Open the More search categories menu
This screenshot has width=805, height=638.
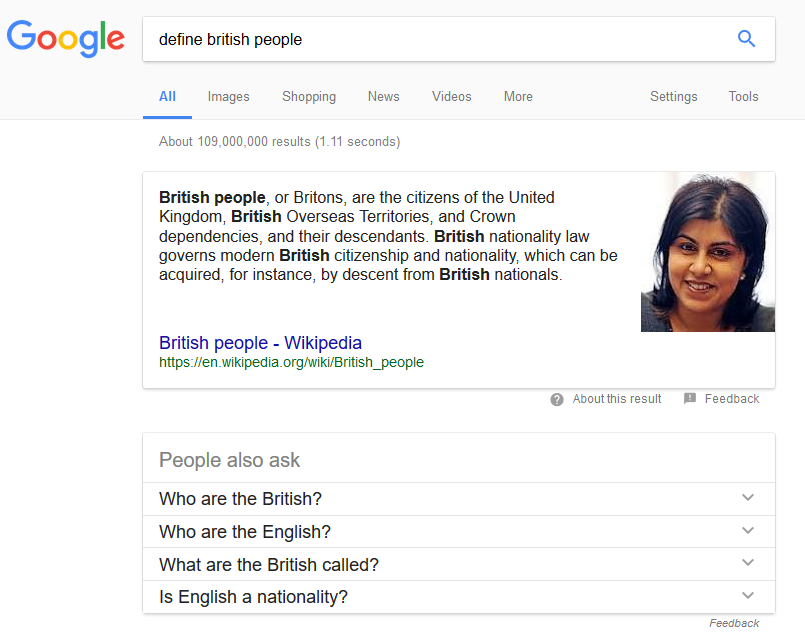[x=518, y=96]
